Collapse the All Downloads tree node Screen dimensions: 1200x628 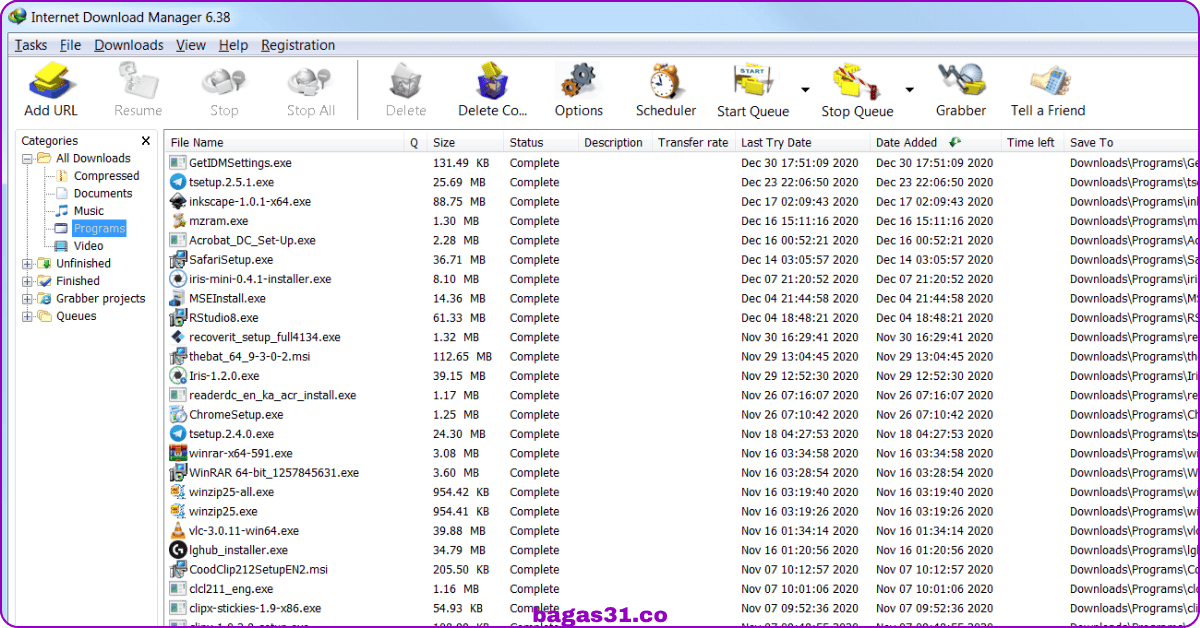click(x=27, y=158)
